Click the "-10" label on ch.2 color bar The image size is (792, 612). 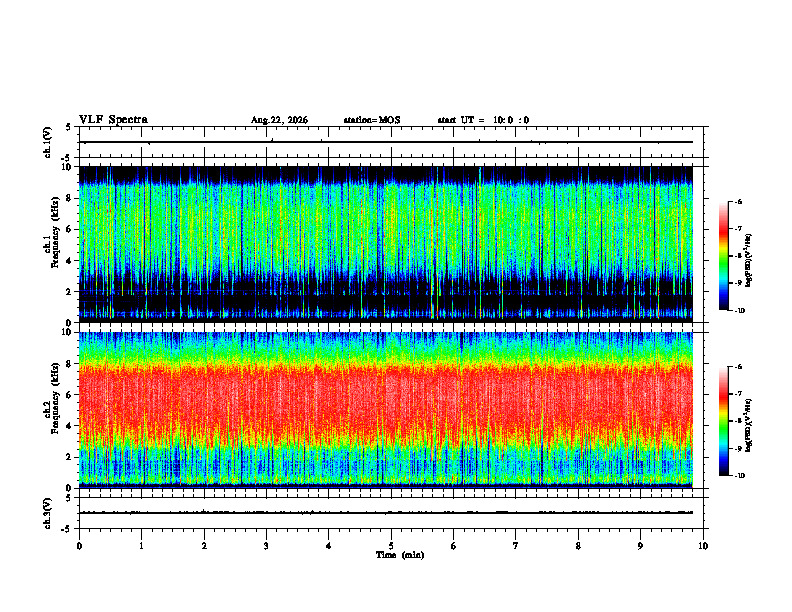(740, 476)
